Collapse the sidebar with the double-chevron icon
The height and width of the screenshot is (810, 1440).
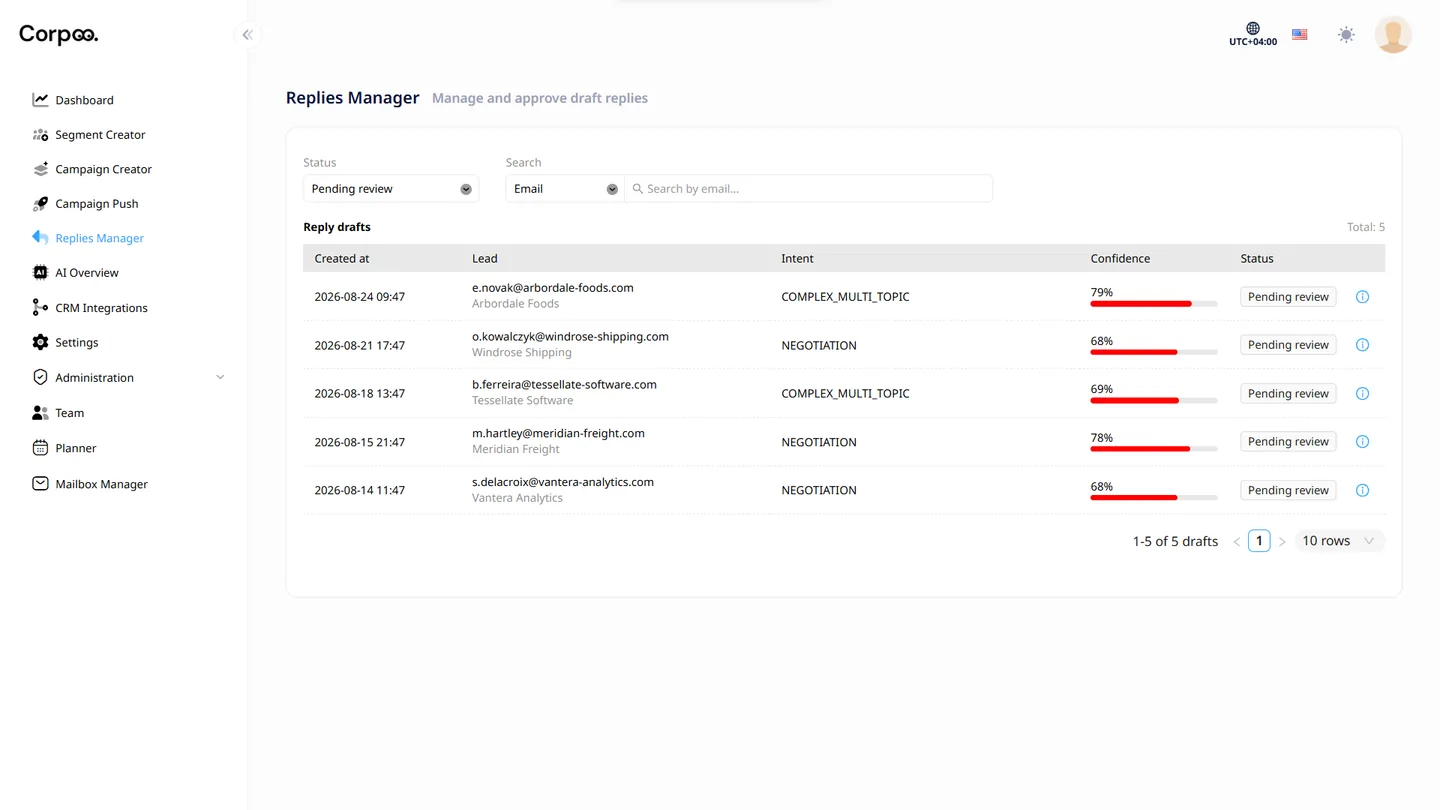(247, 35)
